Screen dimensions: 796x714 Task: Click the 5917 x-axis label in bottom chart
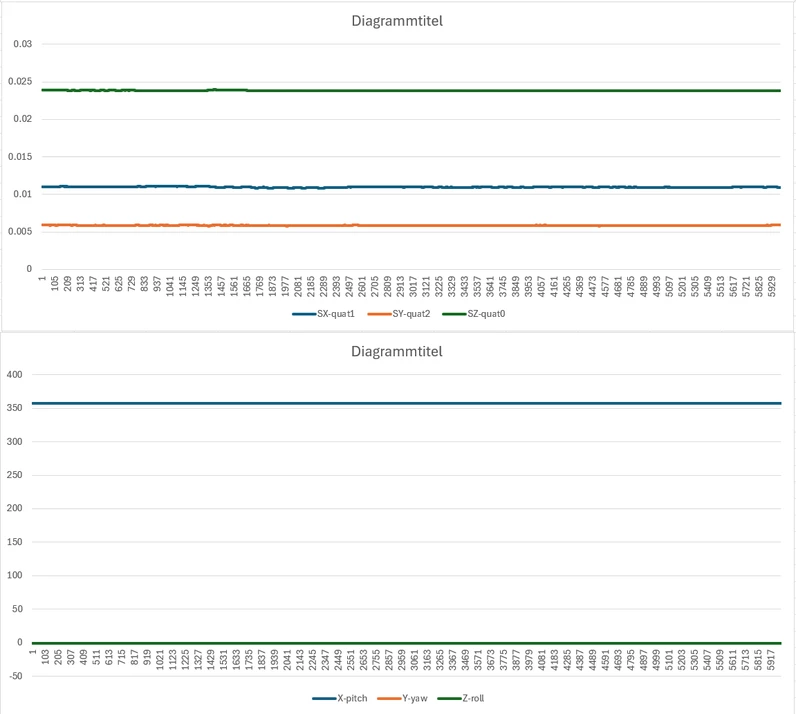[x=771, y=660]
